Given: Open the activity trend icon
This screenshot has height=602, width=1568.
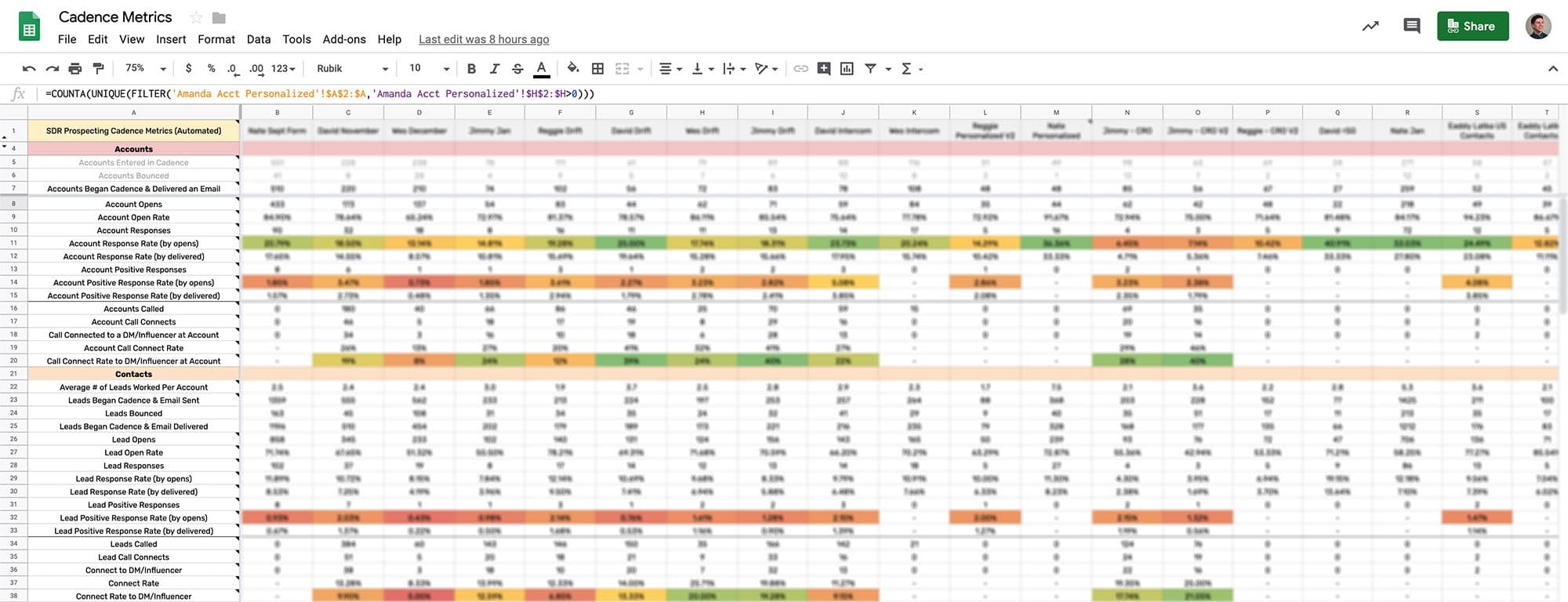Looking at the screenshot, I should 1370,26.
